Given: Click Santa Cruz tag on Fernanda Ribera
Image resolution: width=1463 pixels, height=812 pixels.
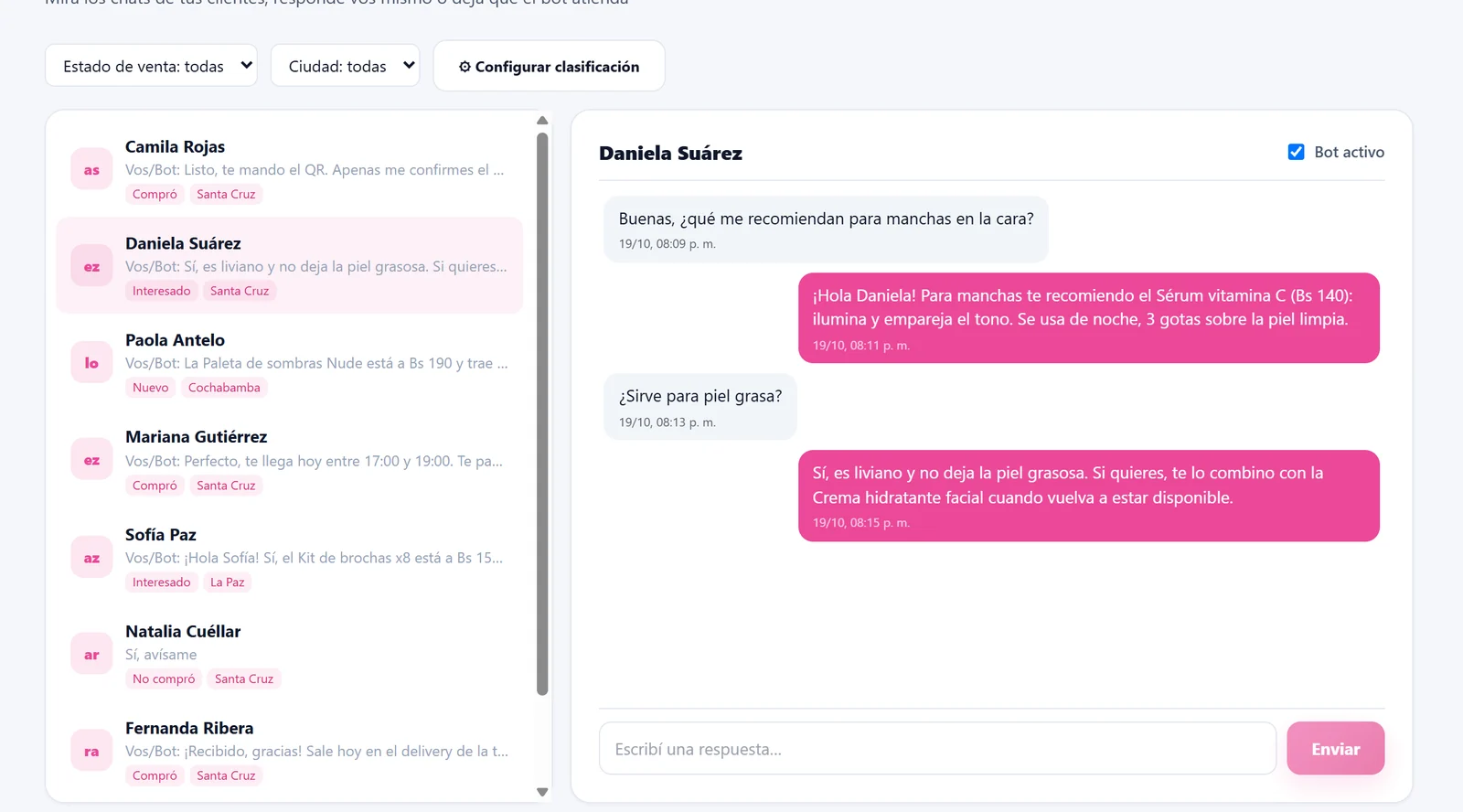Looking at the screenshot, I should [x=226, y=776].
